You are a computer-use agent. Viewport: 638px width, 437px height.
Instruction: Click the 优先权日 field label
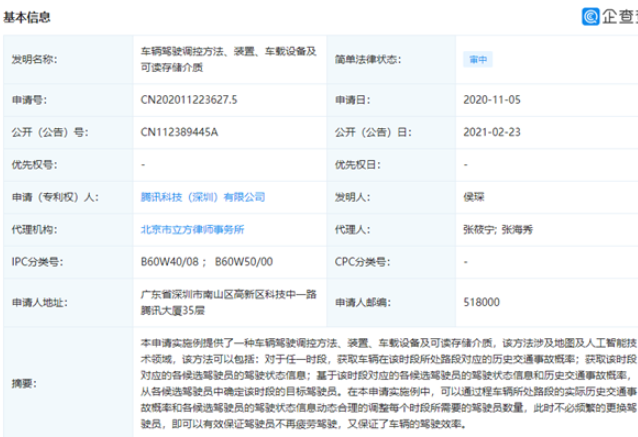pyautogui.click(x=358, y=165)
